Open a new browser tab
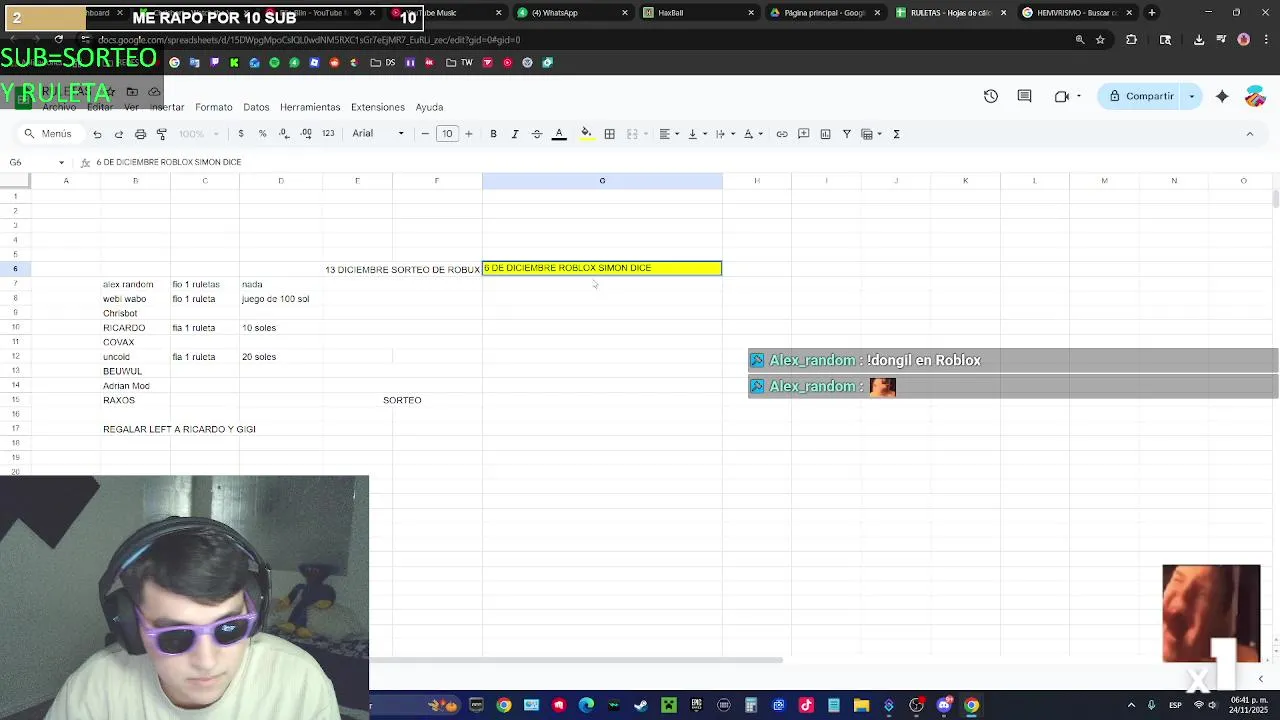 pos(1152,13)
